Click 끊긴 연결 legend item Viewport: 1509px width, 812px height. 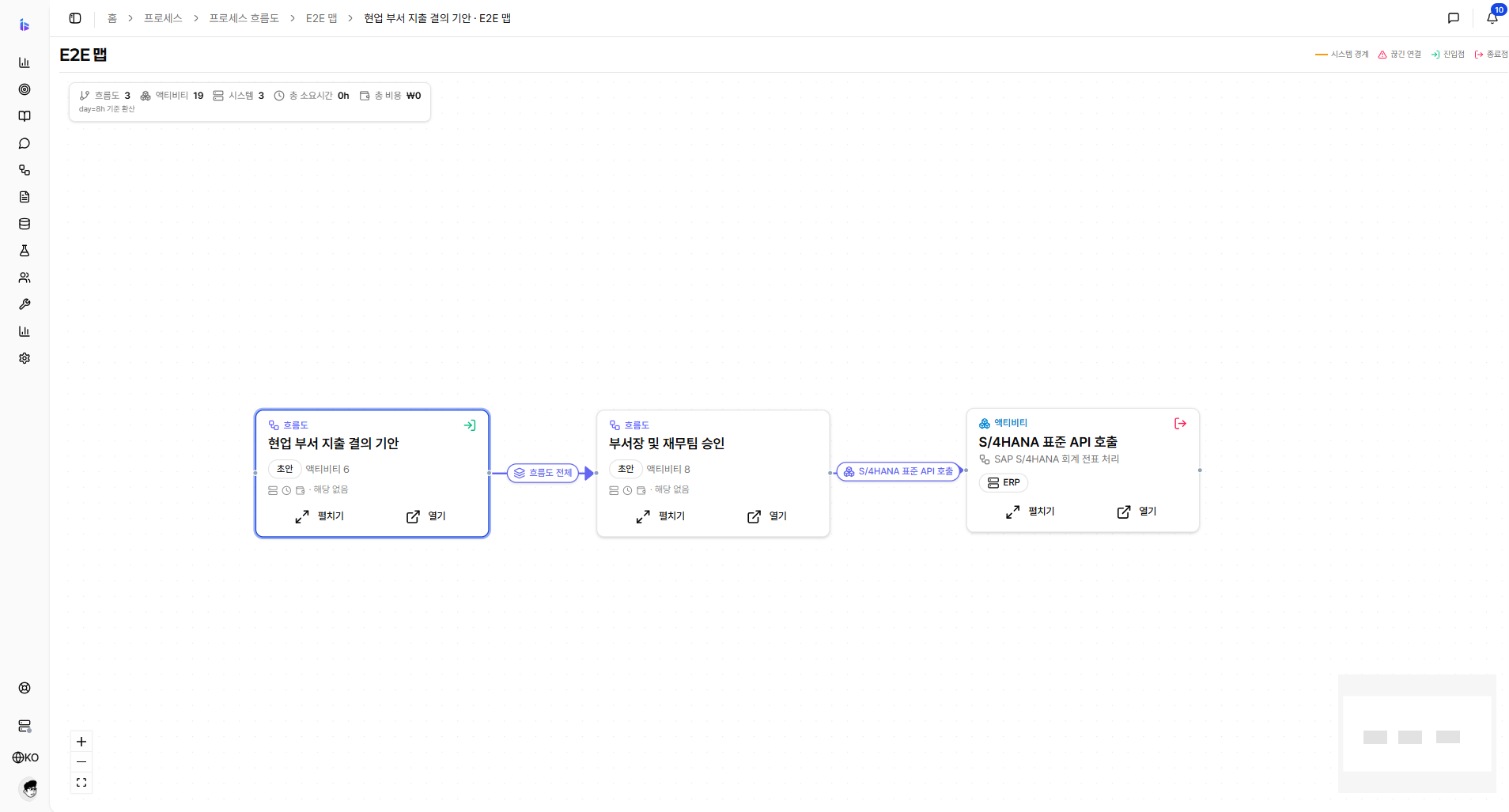(x=1400, y=55)
